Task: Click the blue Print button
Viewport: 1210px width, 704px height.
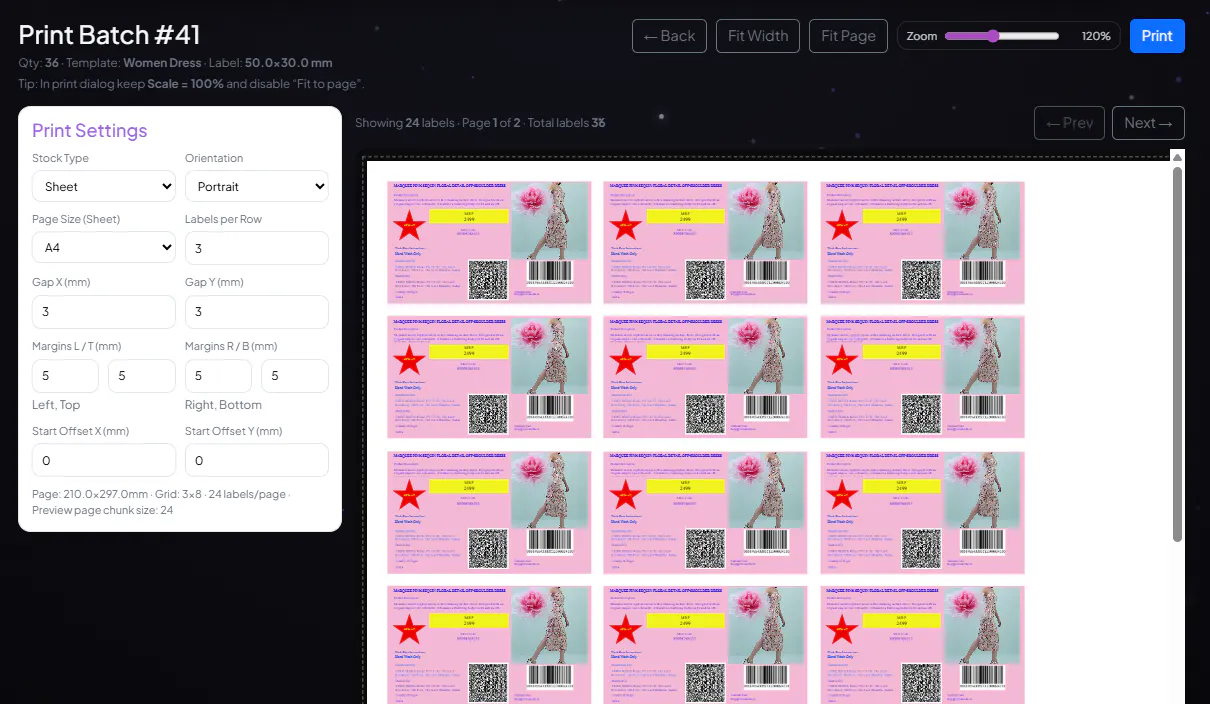Action: pyautogui.click(x=1157, y=36)
